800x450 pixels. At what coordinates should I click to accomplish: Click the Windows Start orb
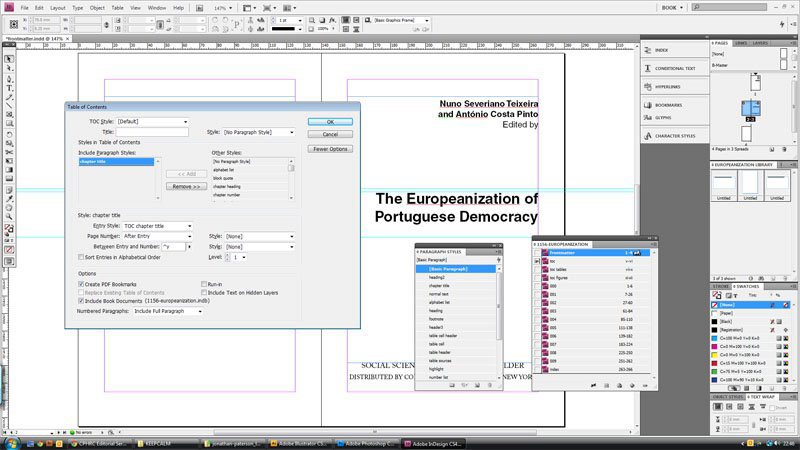pyautogui.click(x=11, y=443)
